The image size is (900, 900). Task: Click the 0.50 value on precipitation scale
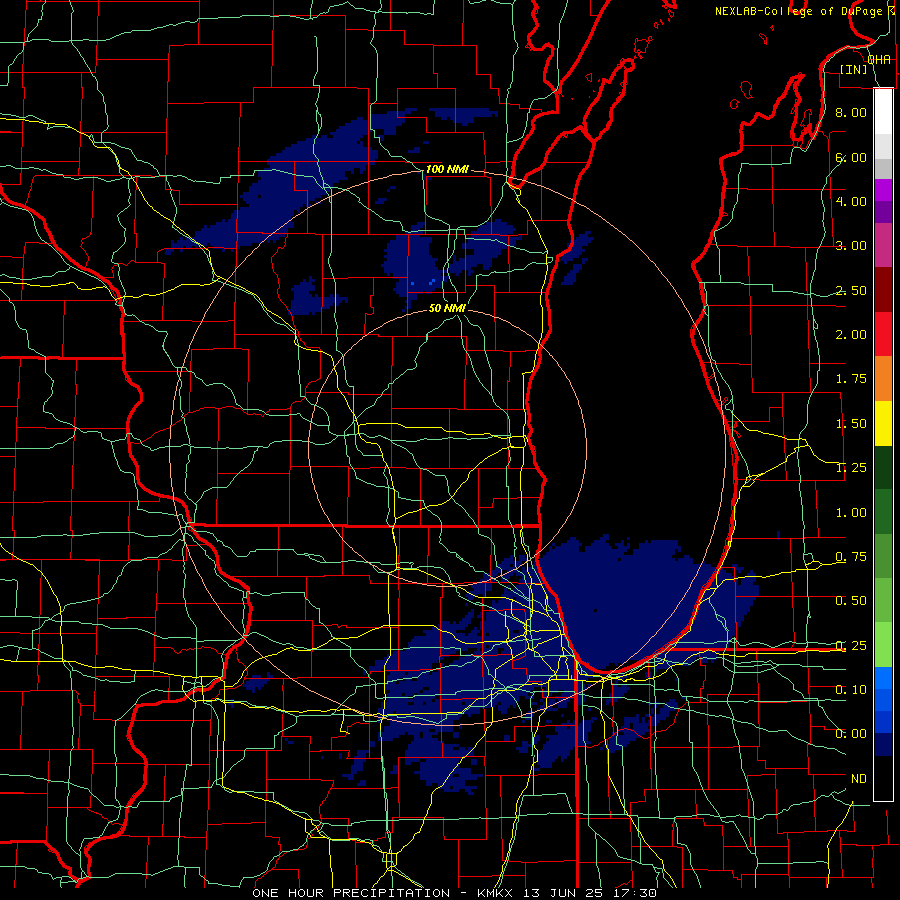851,601
